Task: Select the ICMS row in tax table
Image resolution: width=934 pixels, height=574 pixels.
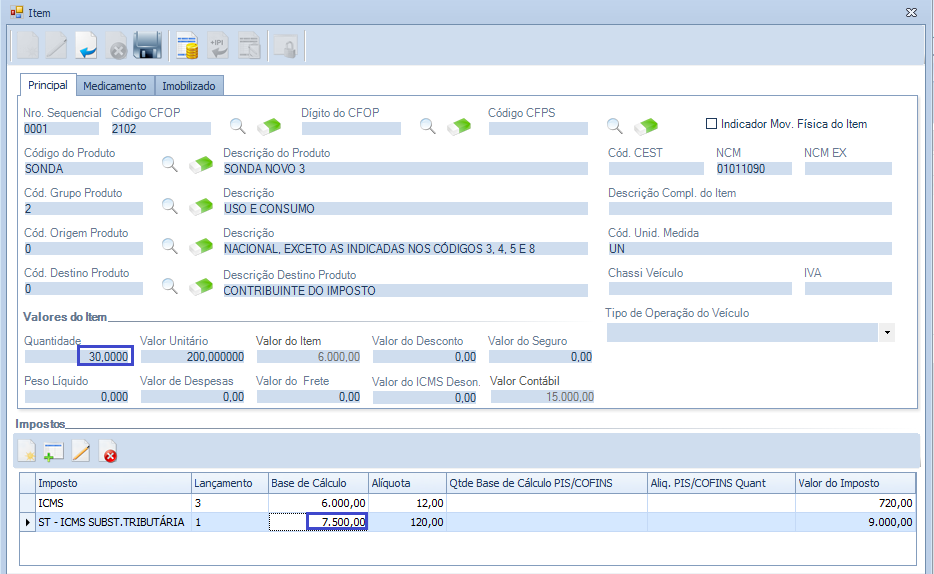Action: (x=100, y=503)
